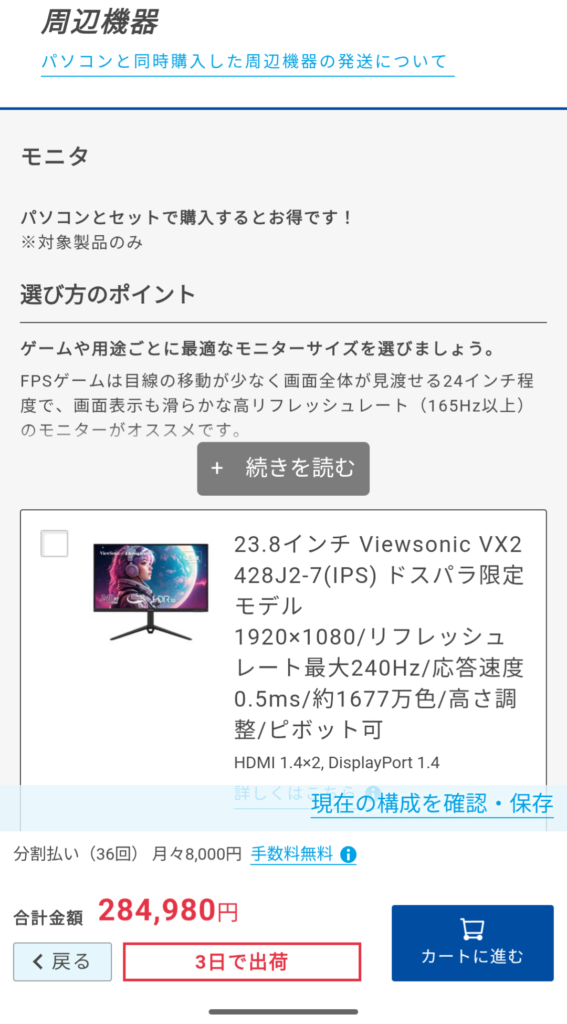Open the 詳しくはこちら product details link

point(295,793)
